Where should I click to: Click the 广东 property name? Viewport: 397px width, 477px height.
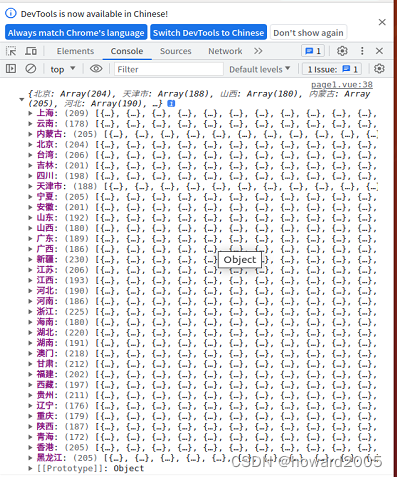tap(45, 239)
